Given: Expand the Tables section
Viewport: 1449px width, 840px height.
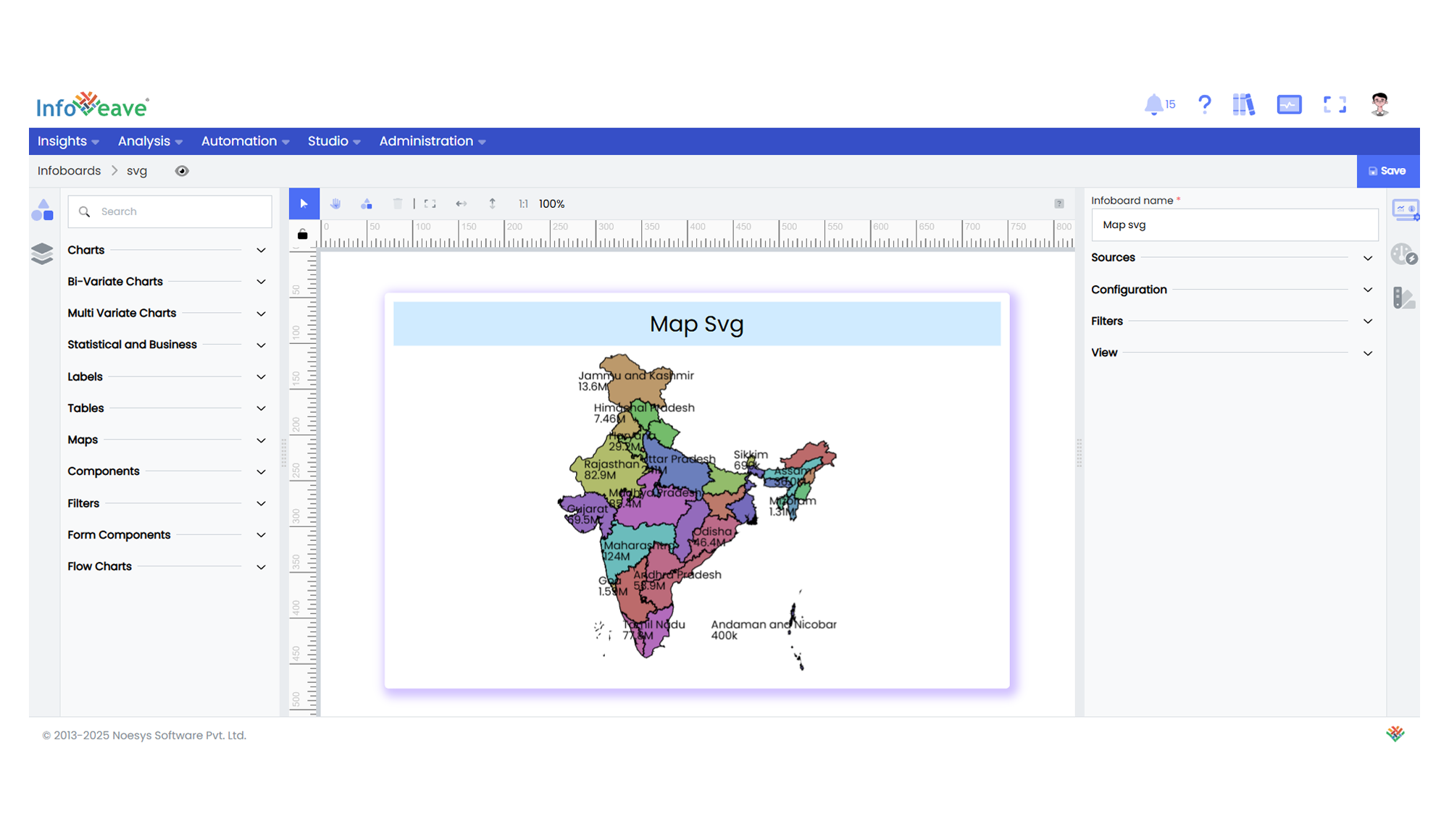Looking at the screenshot, I should 167,408.
